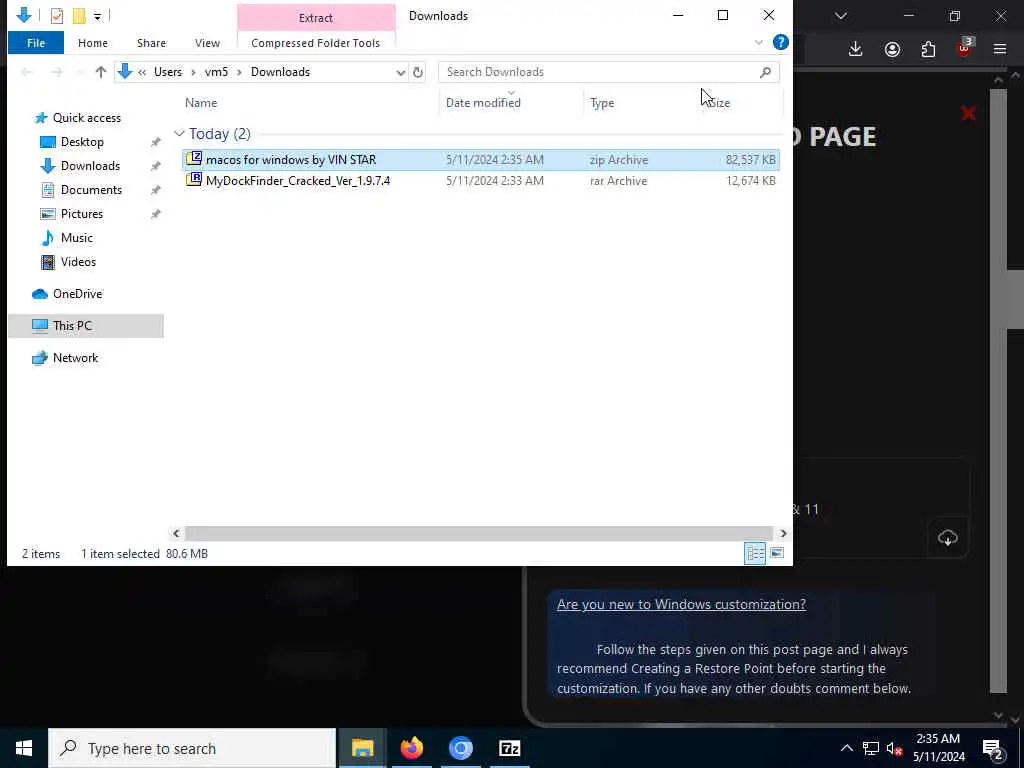Switch to the Share ribbon tab
Image resolution: width=1024 pixels, height=768 pixels.
pyautogui.click(x=152, y=43)
